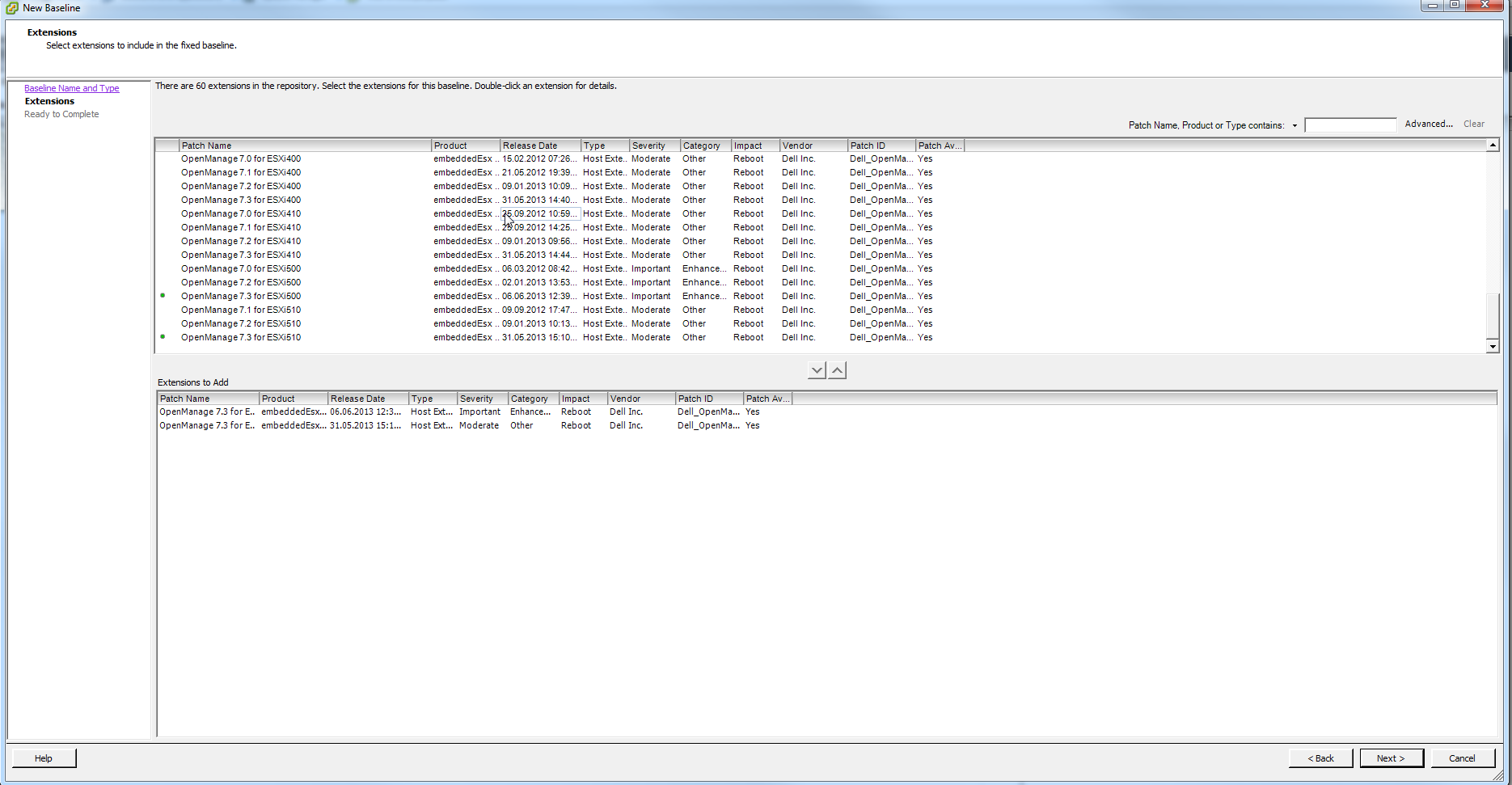Sort the upper list by Category column
This screenshot has height=785, width=1512.
[706, 146]
